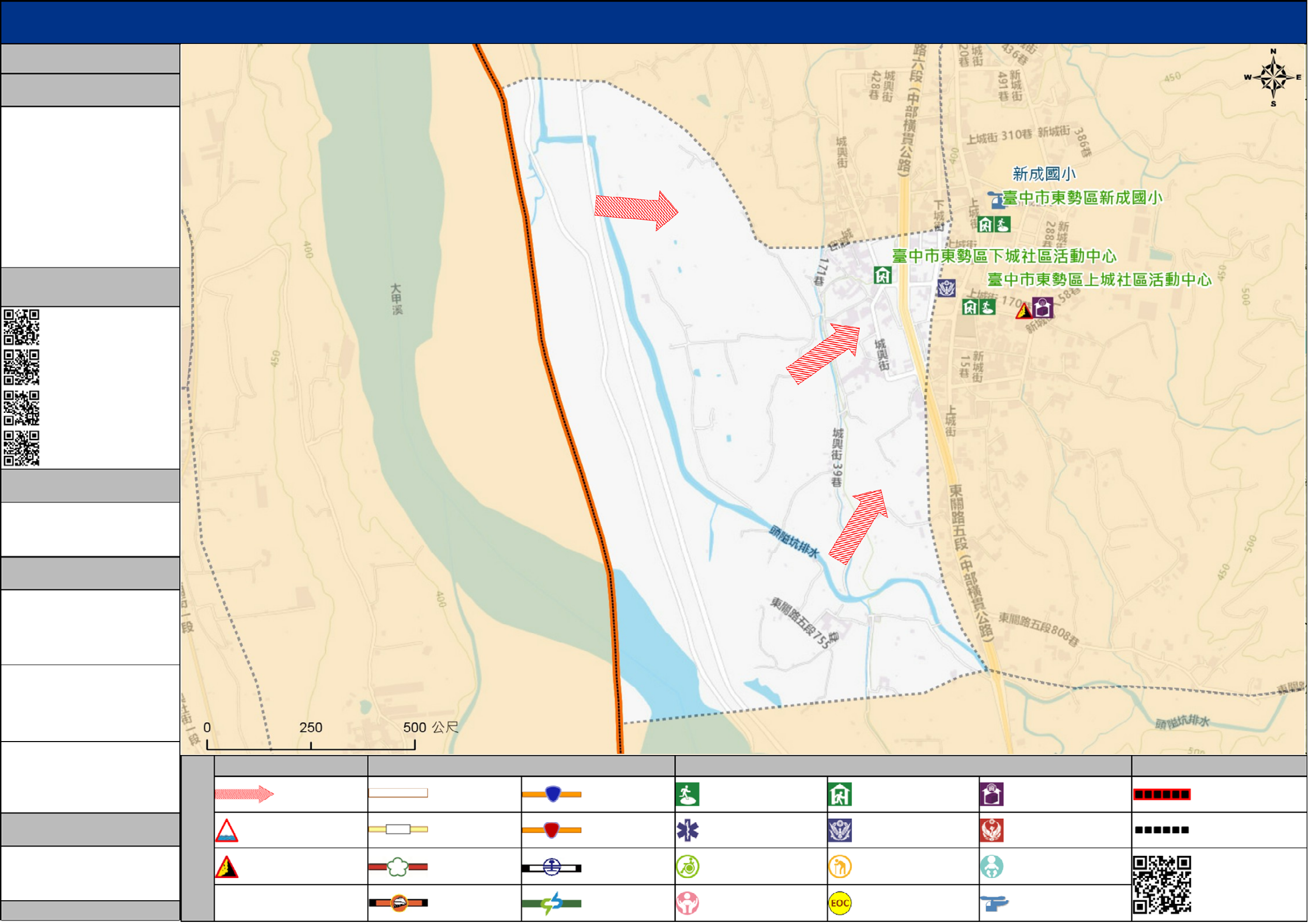Click legend black dashed boundary swatch
Viewport: 1310px width, 924px height.
[1162, 830]
